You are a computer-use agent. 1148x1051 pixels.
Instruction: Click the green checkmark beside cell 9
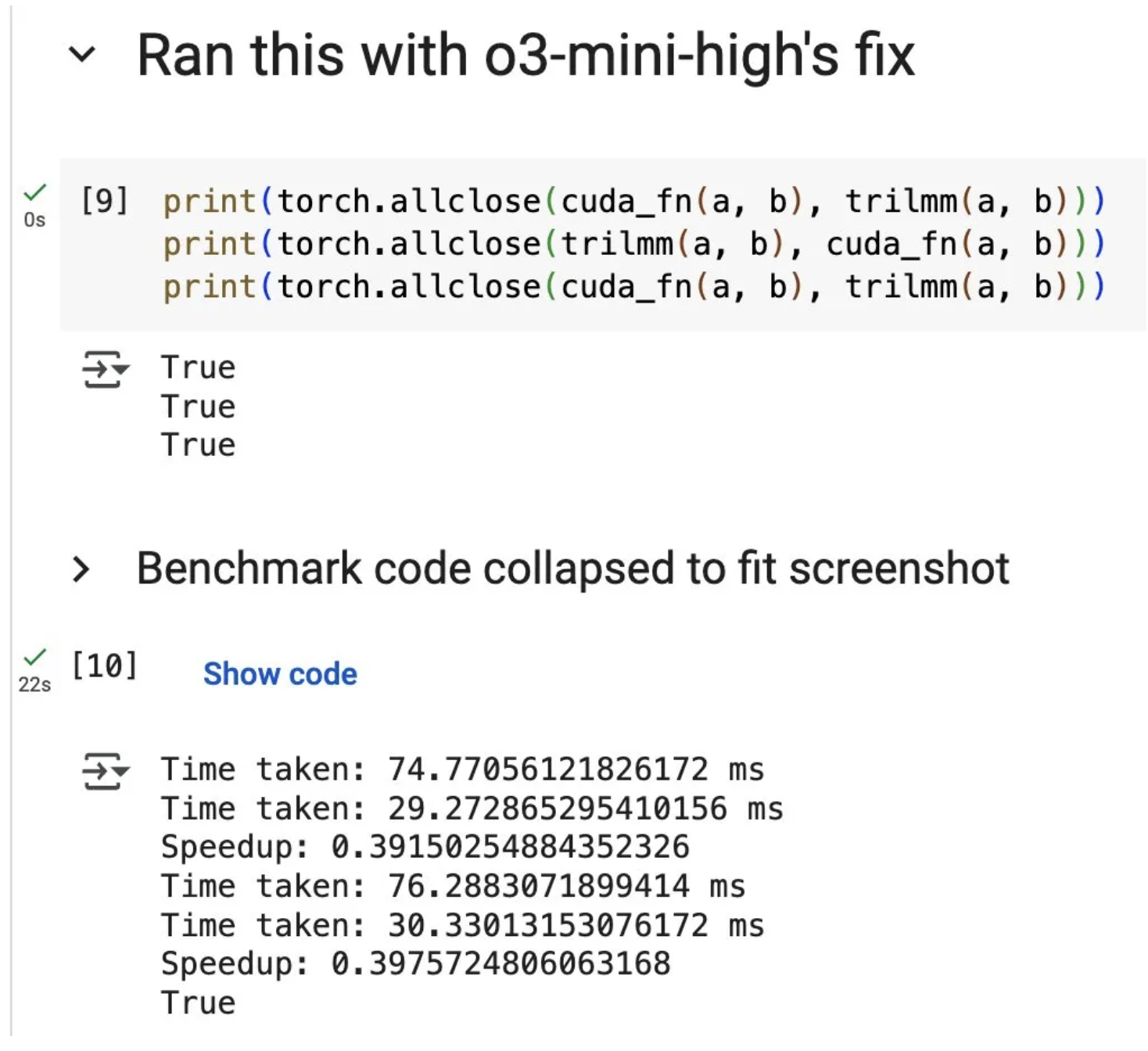click(34, 192)
